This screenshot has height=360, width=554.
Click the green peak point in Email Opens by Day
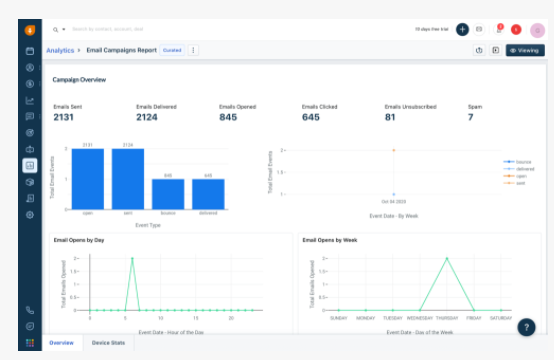click(132, 259)
